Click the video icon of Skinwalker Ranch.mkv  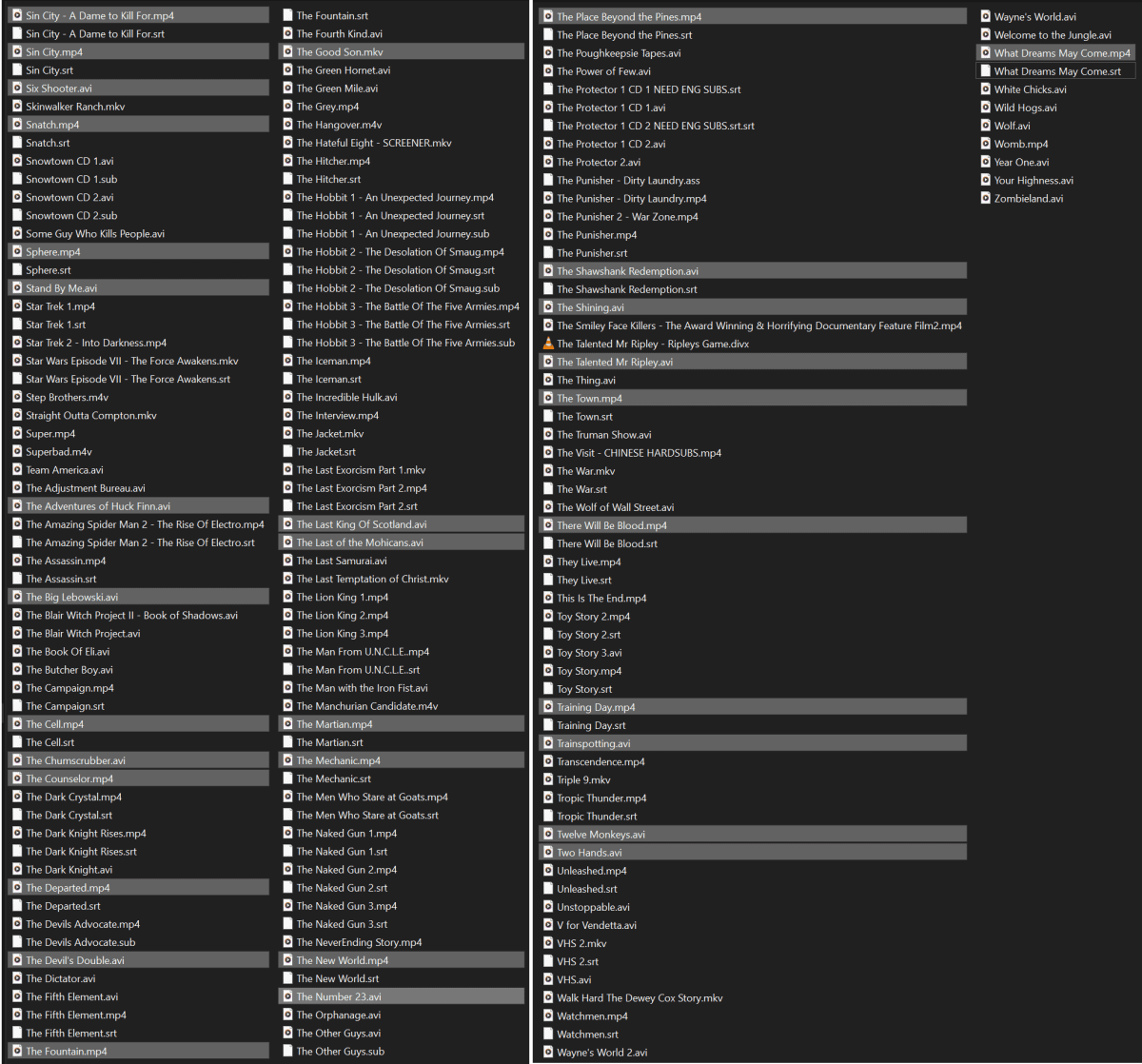[x=17, y=107]
